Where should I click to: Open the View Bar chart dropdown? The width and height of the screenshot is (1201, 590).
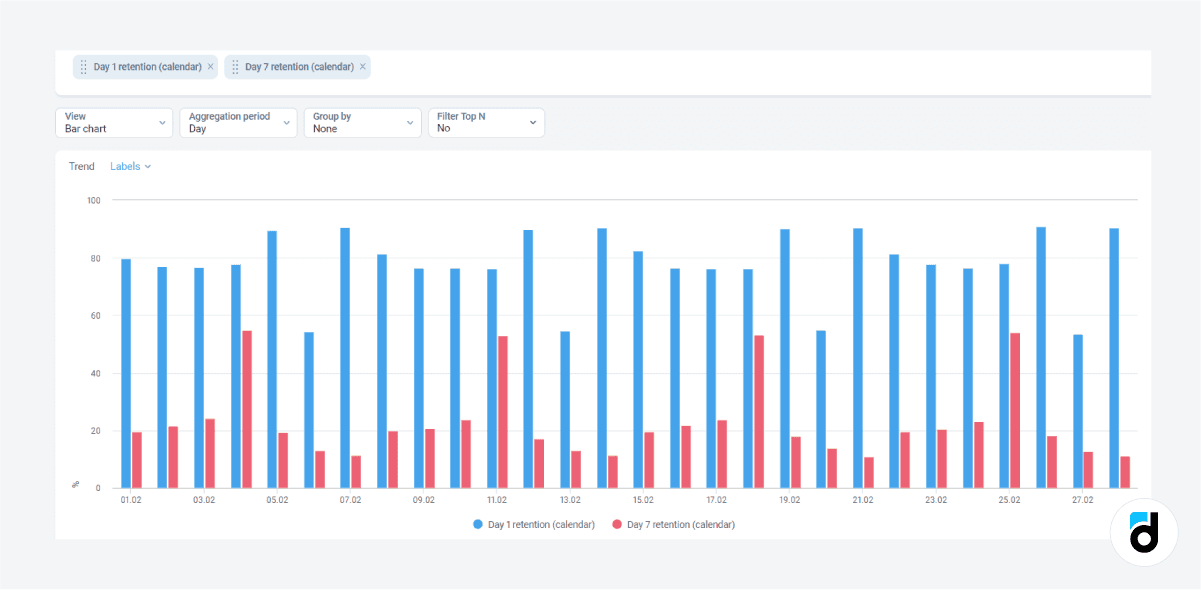114,123
